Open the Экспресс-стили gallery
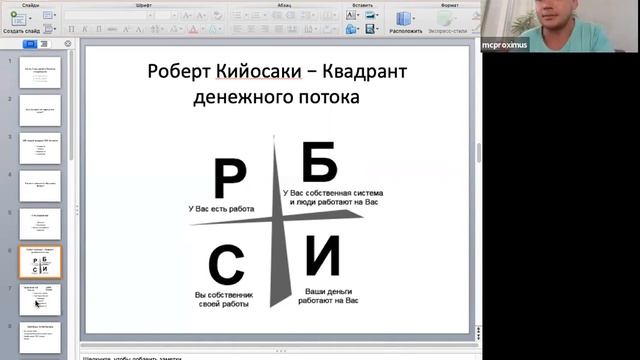This screenshot has width=640, height=360. point(447,22)
